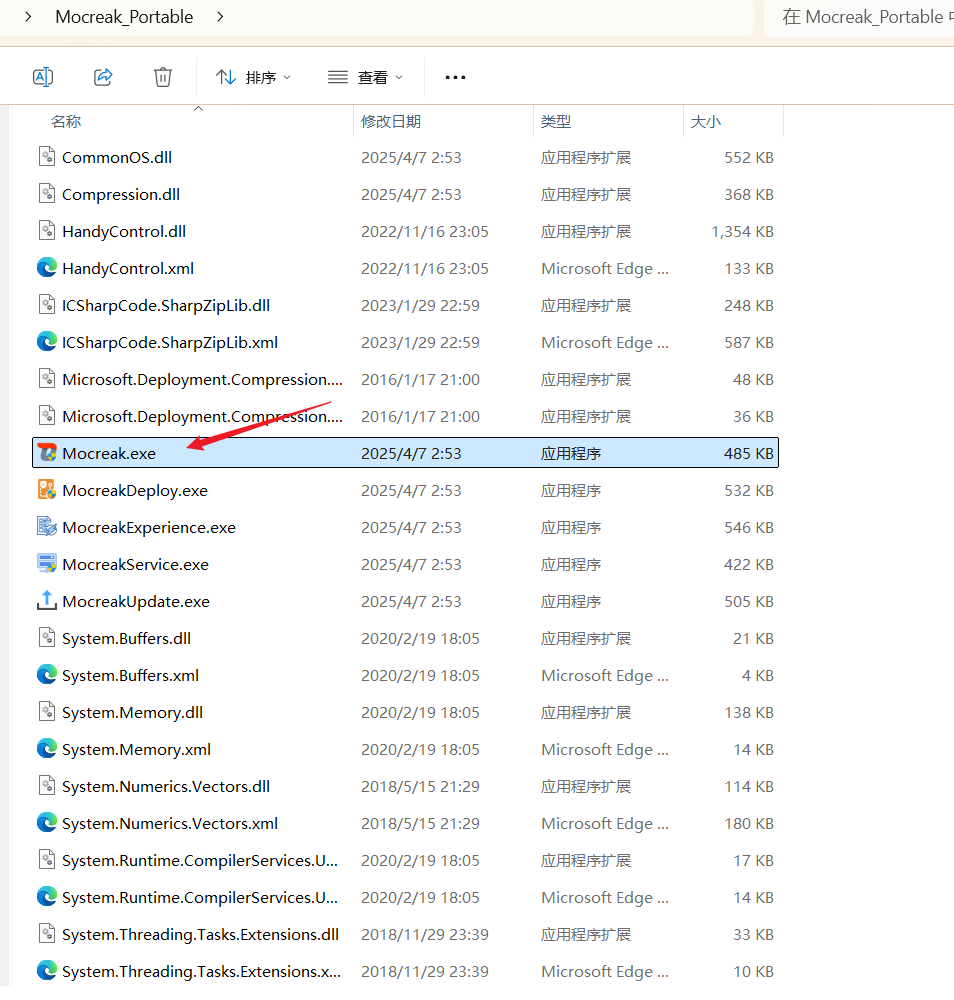954x1000 pixels.
Task: Click the Delete trash can icon
Action: pos(163,77)
